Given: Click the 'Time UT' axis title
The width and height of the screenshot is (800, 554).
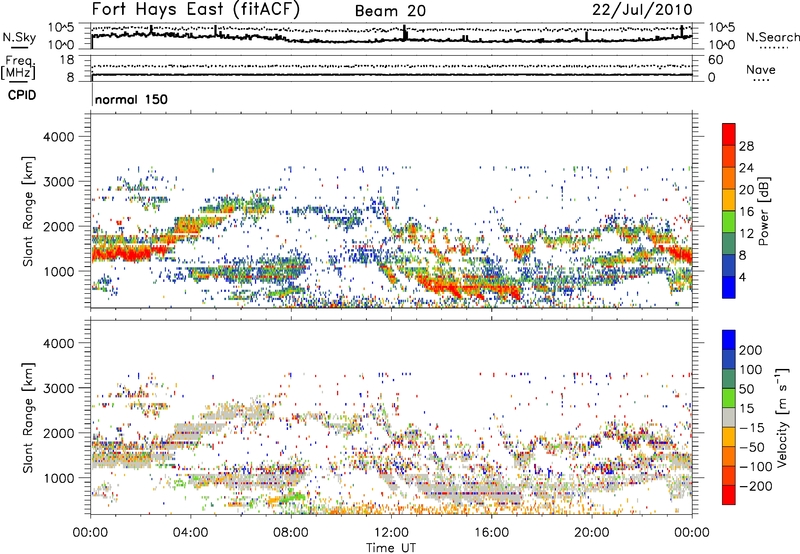Looking at the screenshot, I should [391, 548].
